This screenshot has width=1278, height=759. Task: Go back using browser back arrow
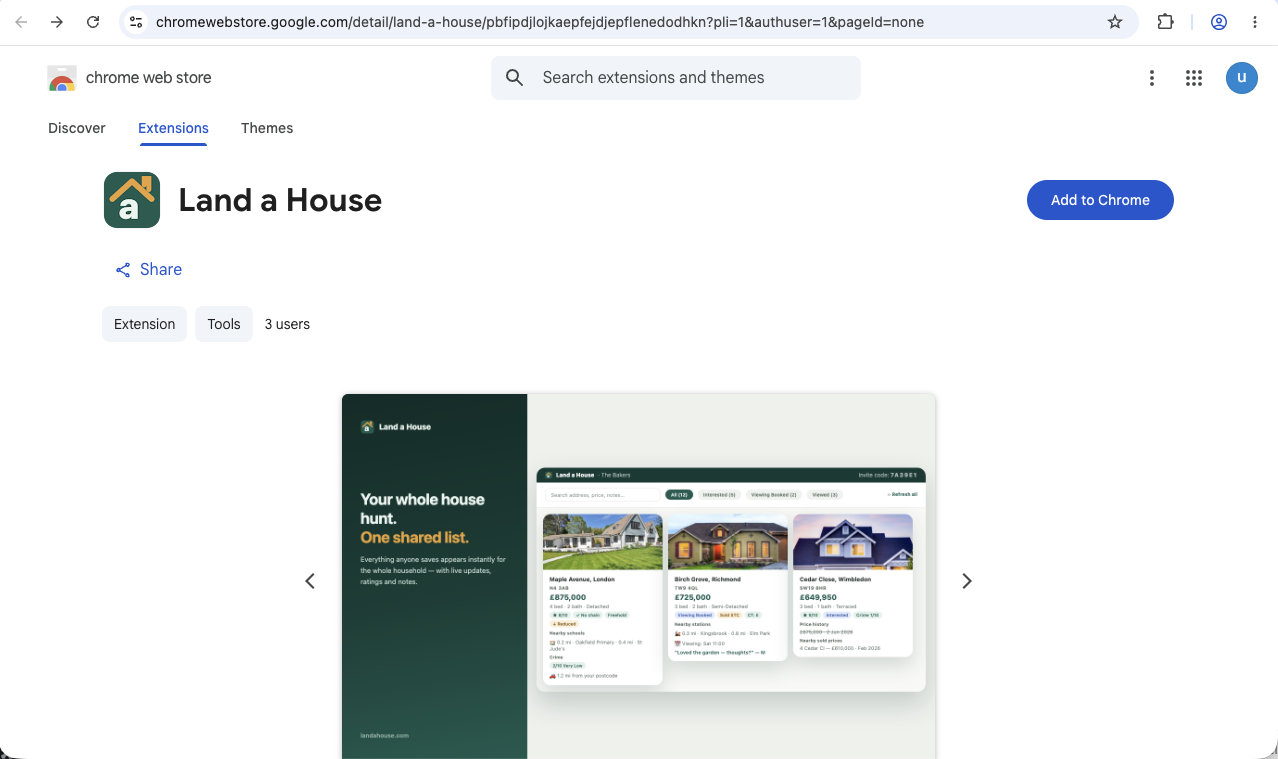(21, 22)
